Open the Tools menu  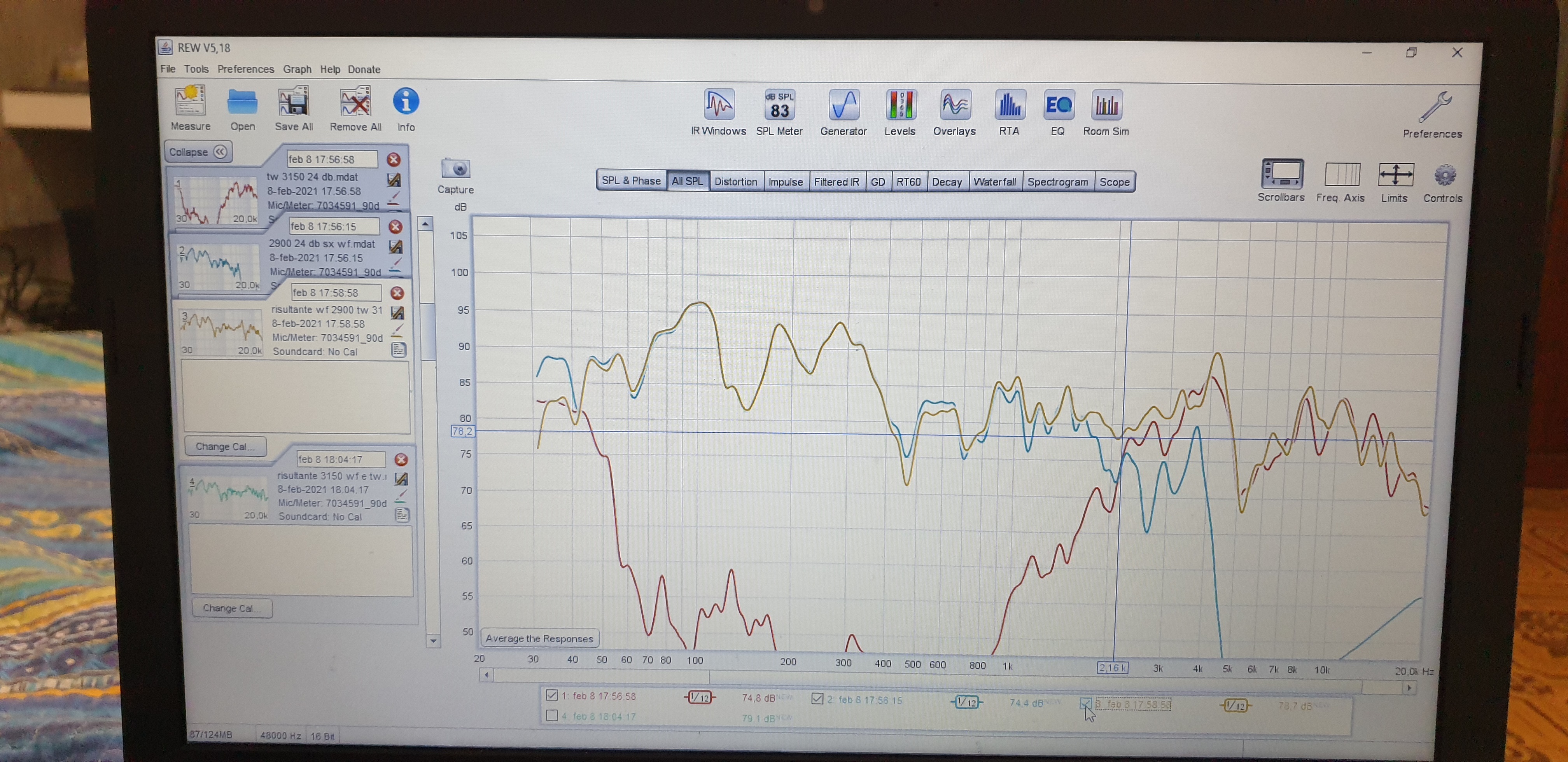[x=196, y=69]
